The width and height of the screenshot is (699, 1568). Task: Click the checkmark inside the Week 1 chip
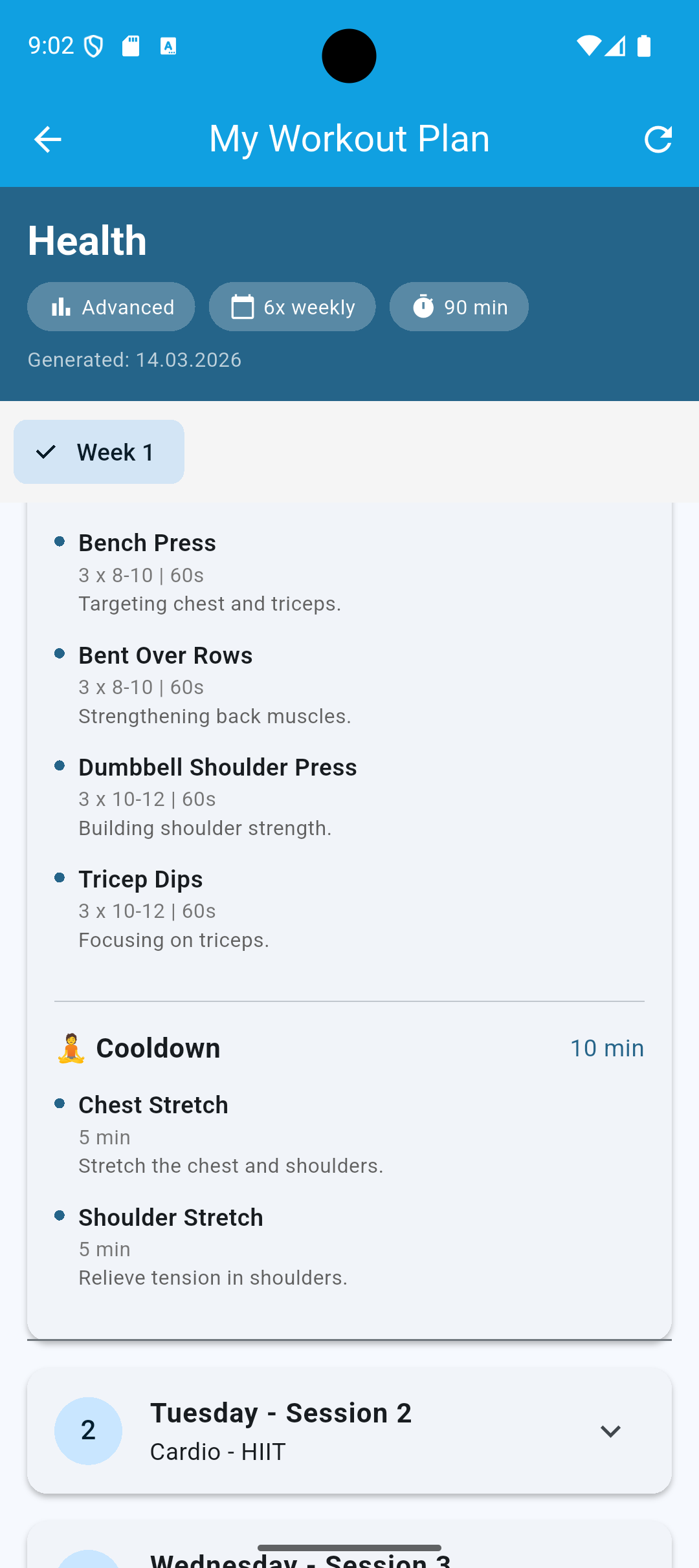pyautogui.click(x=45, y=452)
